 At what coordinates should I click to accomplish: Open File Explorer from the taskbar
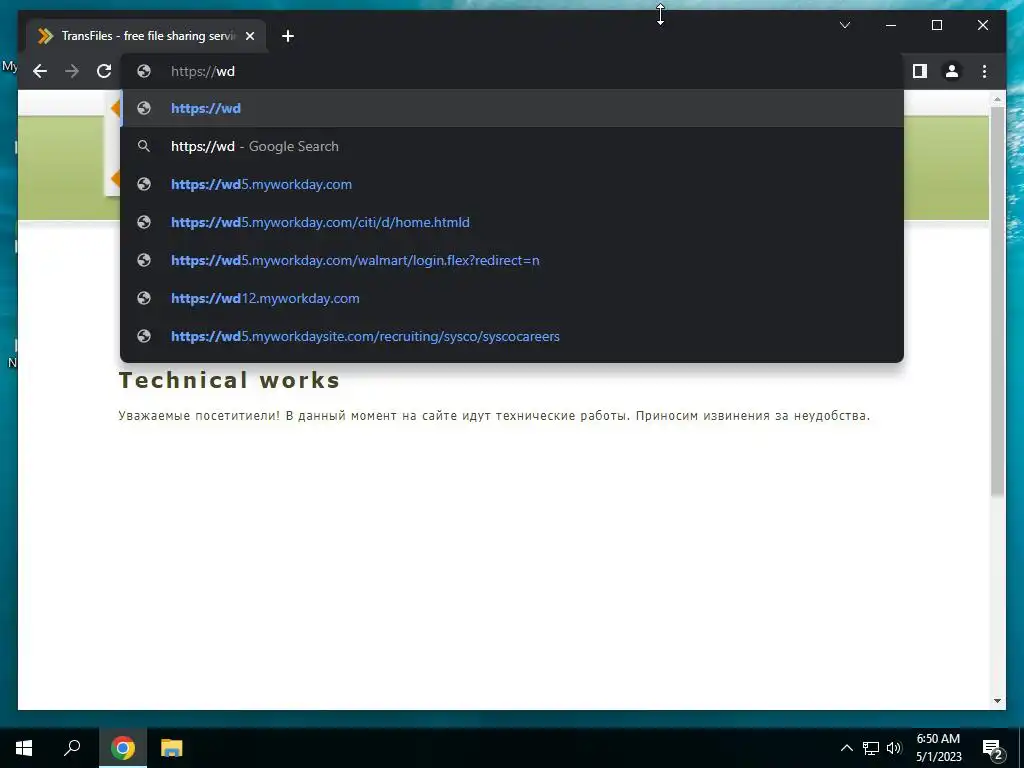(172, 748)
